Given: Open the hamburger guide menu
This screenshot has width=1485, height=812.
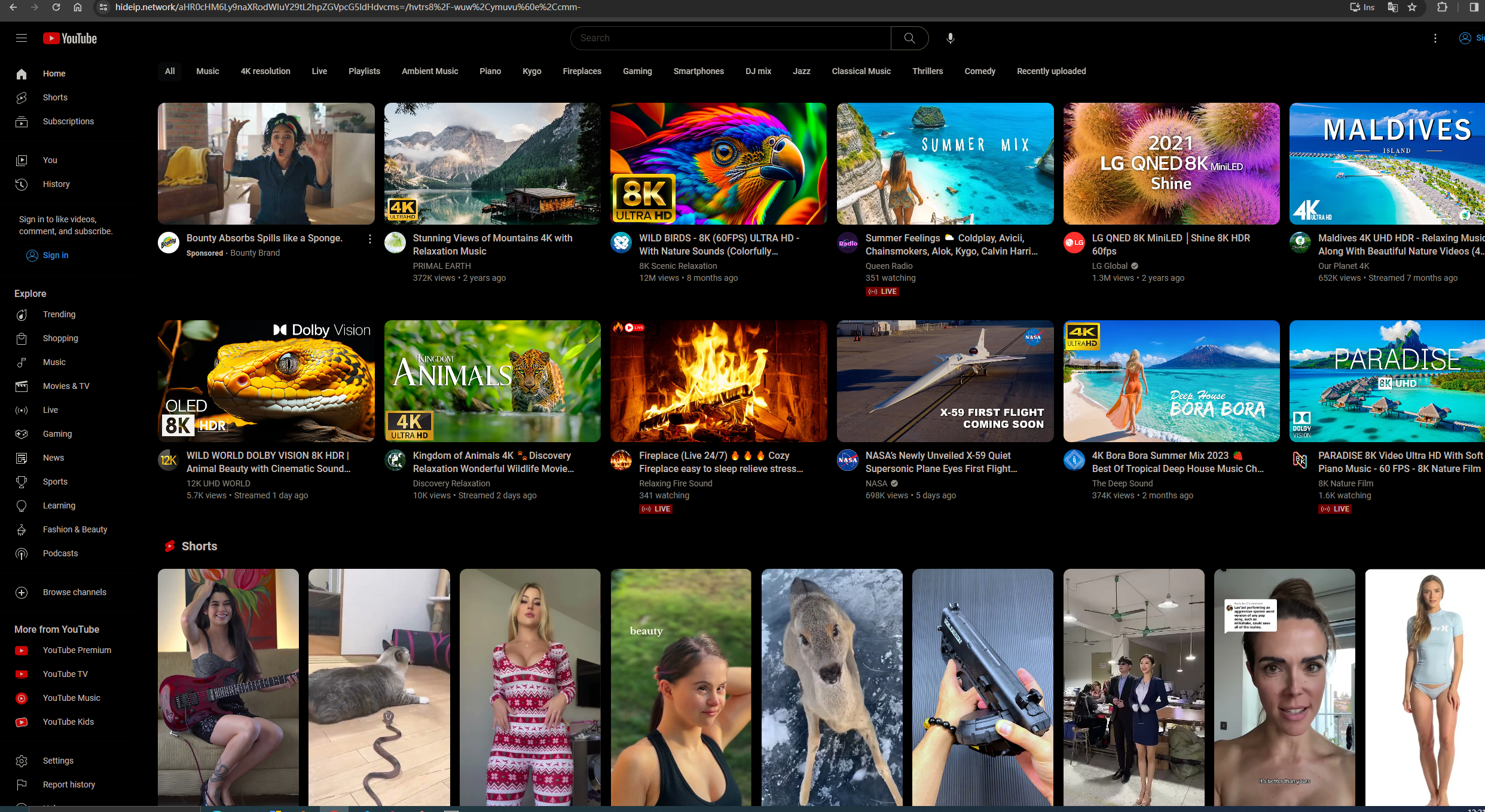Looking at the screenshot, I should click(x=22, y=38).
